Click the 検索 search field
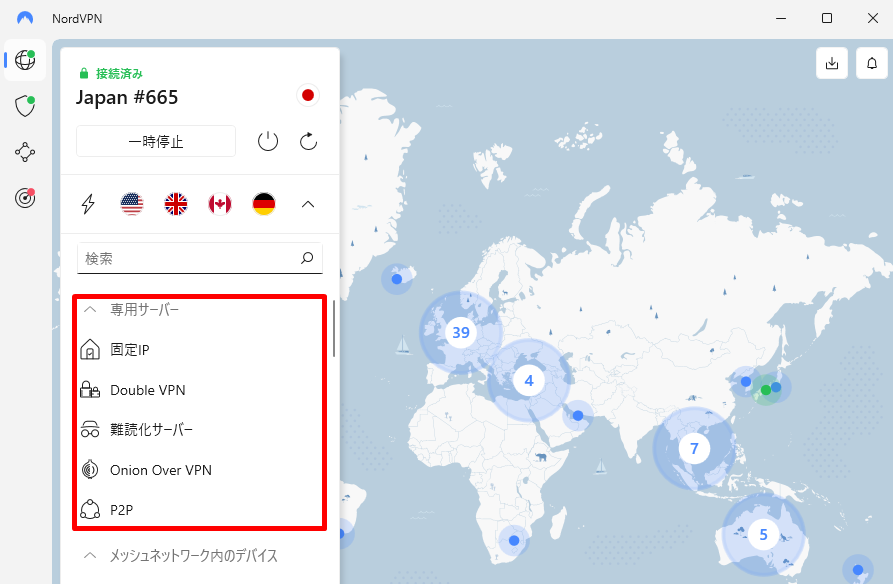Viewport: 893px width, 584px height. click(x=200, y=258)
